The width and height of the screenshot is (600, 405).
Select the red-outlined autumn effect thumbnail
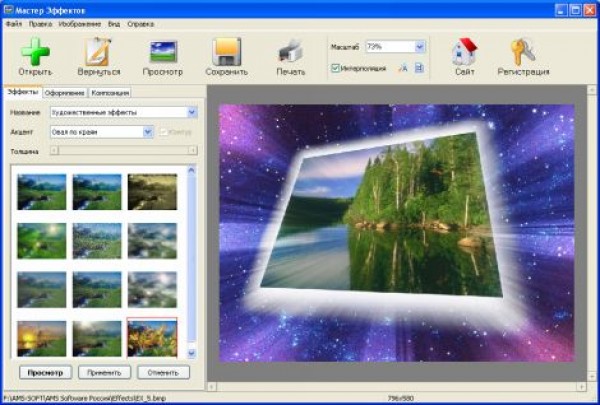click(152, 338)
